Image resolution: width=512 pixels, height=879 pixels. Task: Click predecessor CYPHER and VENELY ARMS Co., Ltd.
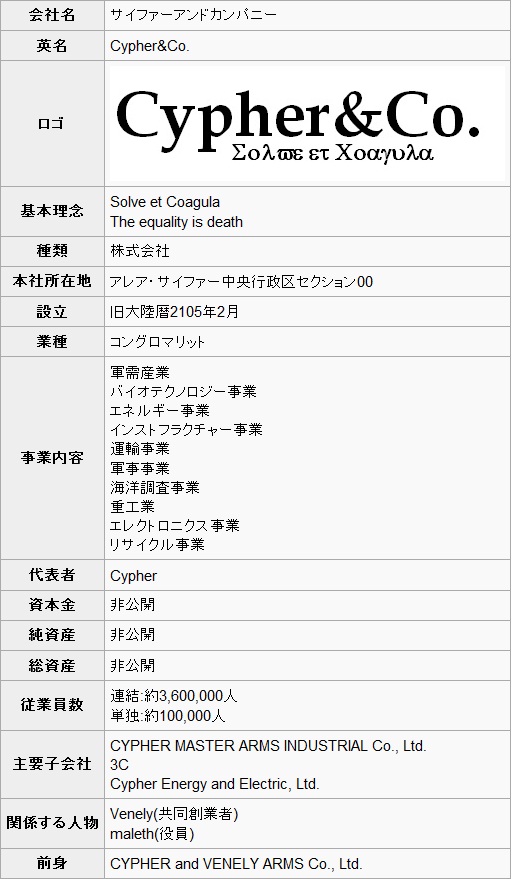[236, 864]
